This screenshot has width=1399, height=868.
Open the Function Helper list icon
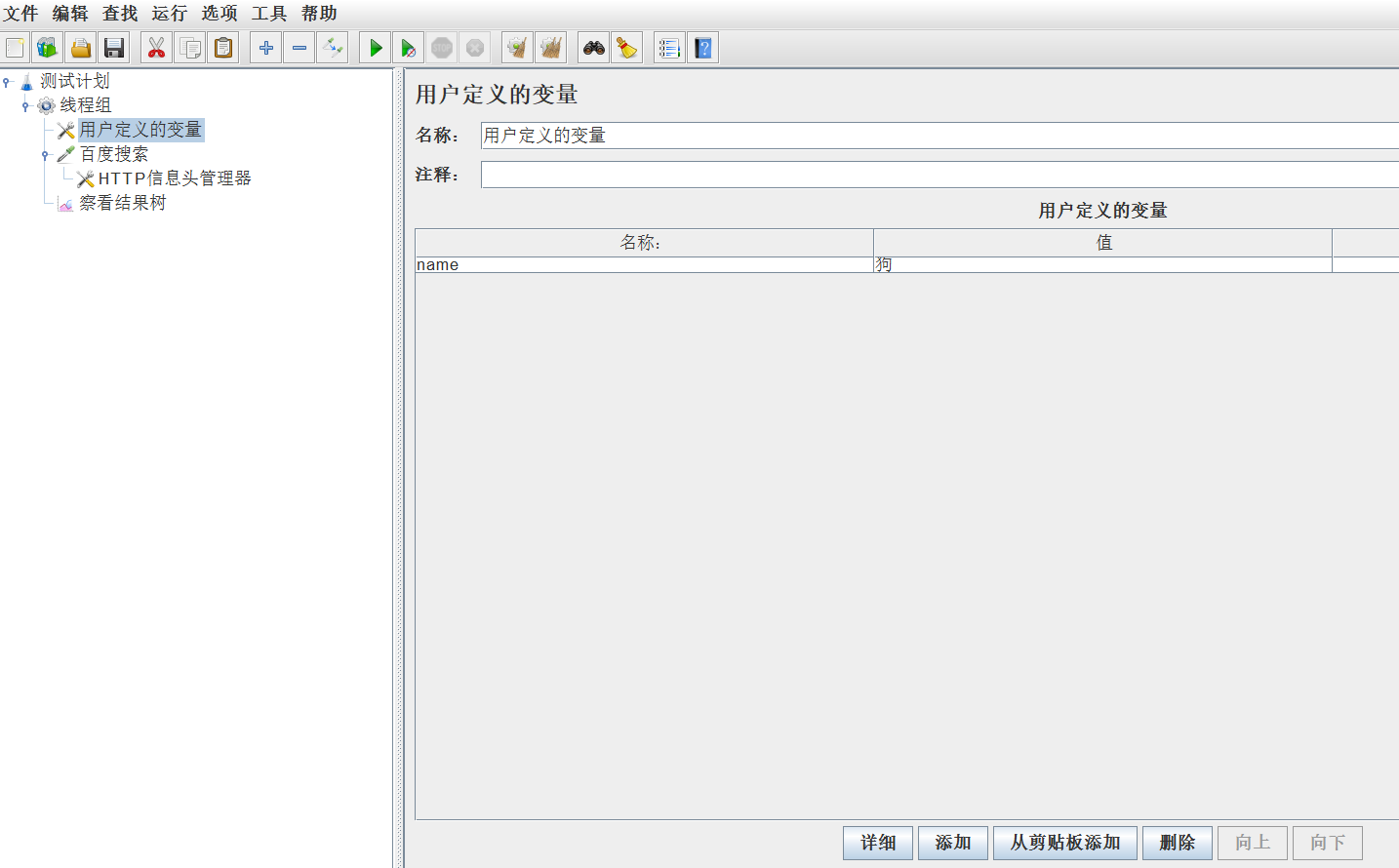669,48
